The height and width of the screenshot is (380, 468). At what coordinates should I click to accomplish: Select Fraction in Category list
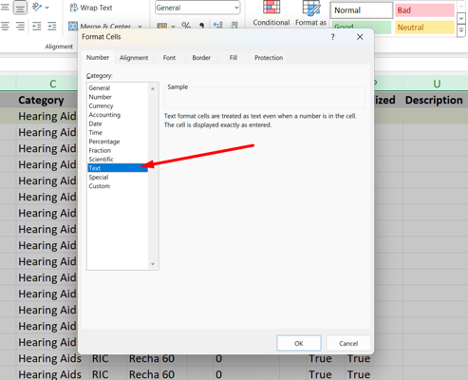click(x=118, y=150)
